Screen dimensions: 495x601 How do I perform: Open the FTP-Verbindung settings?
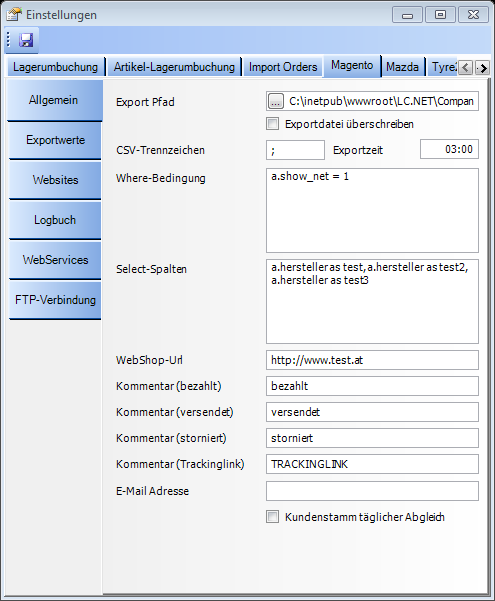coord(55,300)
